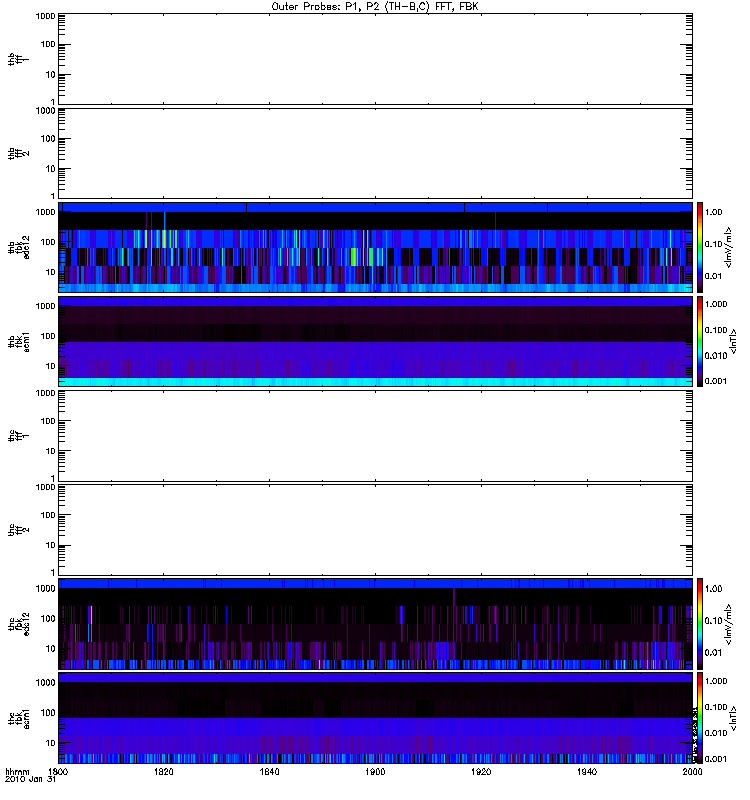Click the "1840" time axis label
Image resolution: width=750 pixels, height=800 pixels.
(x=269, y=771)
